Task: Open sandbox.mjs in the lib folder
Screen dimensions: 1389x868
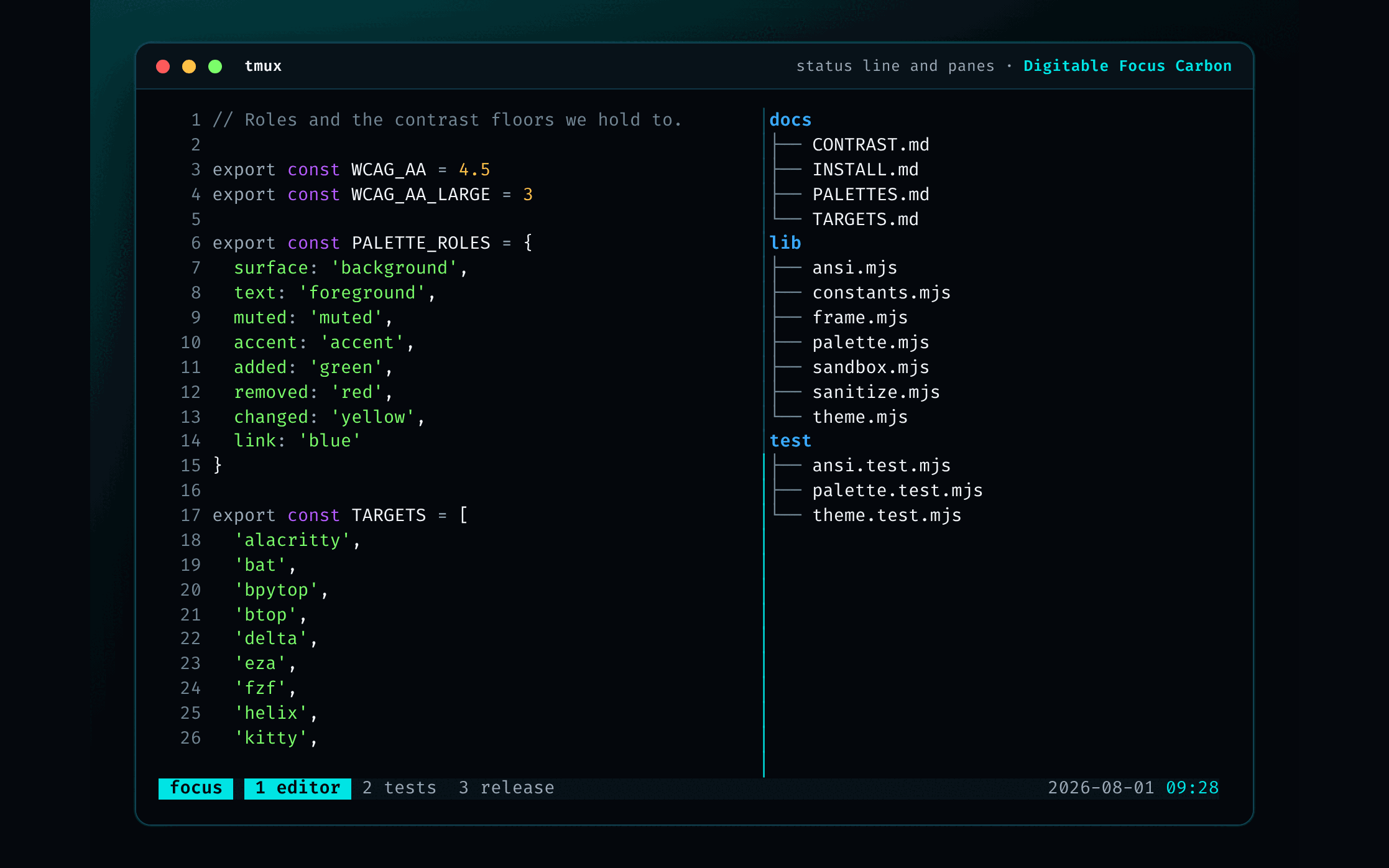Action: coord(870,367)
